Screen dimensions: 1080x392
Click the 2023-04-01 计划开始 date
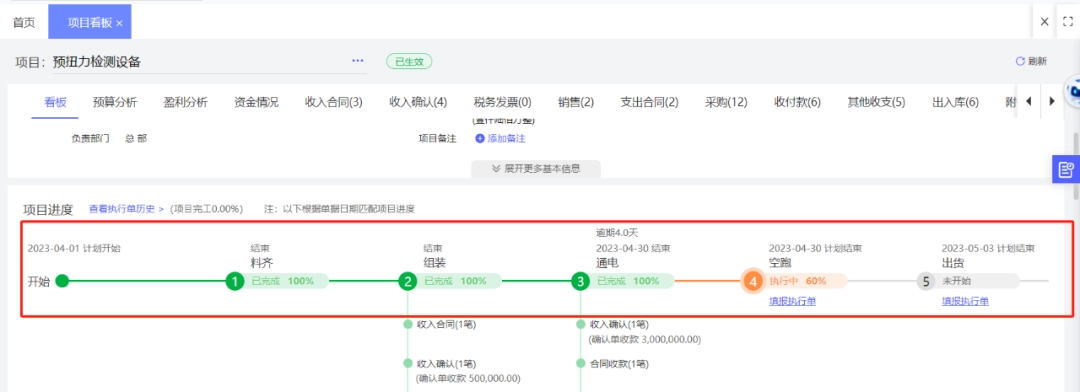(74, 248)
